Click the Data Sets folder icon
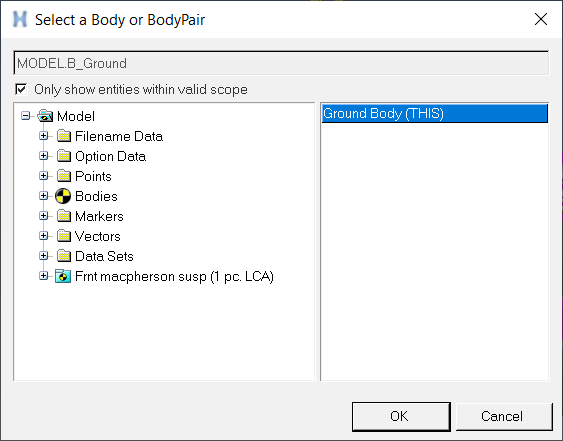 [64, 256]
